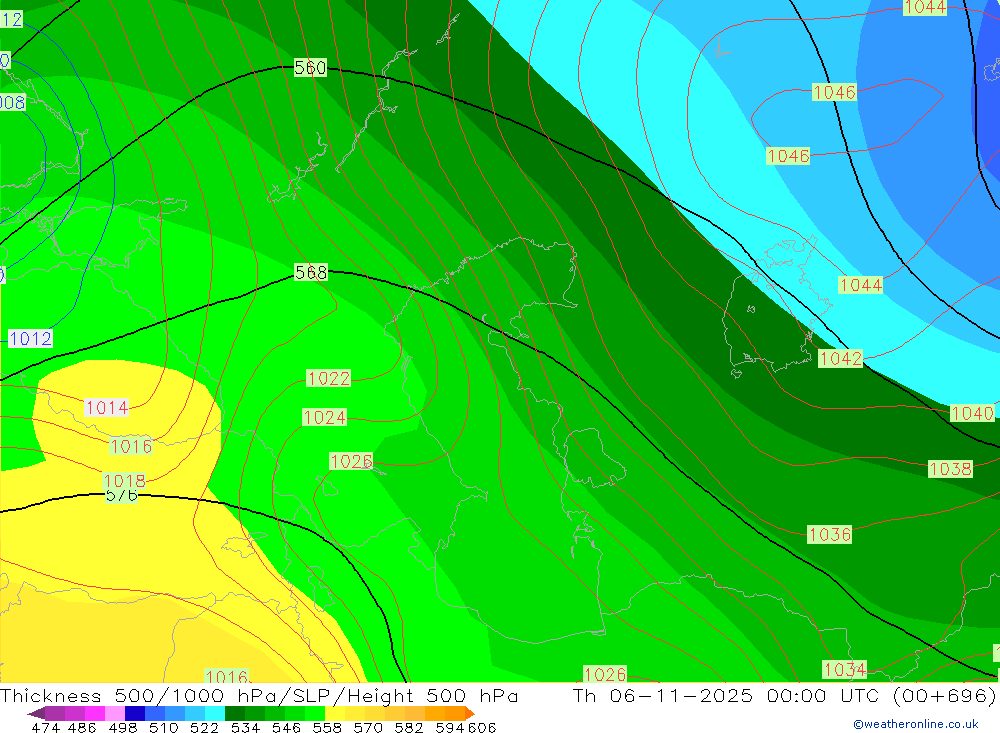
Task: Click the 568 height contour label
Action: (x=311, y=272)
